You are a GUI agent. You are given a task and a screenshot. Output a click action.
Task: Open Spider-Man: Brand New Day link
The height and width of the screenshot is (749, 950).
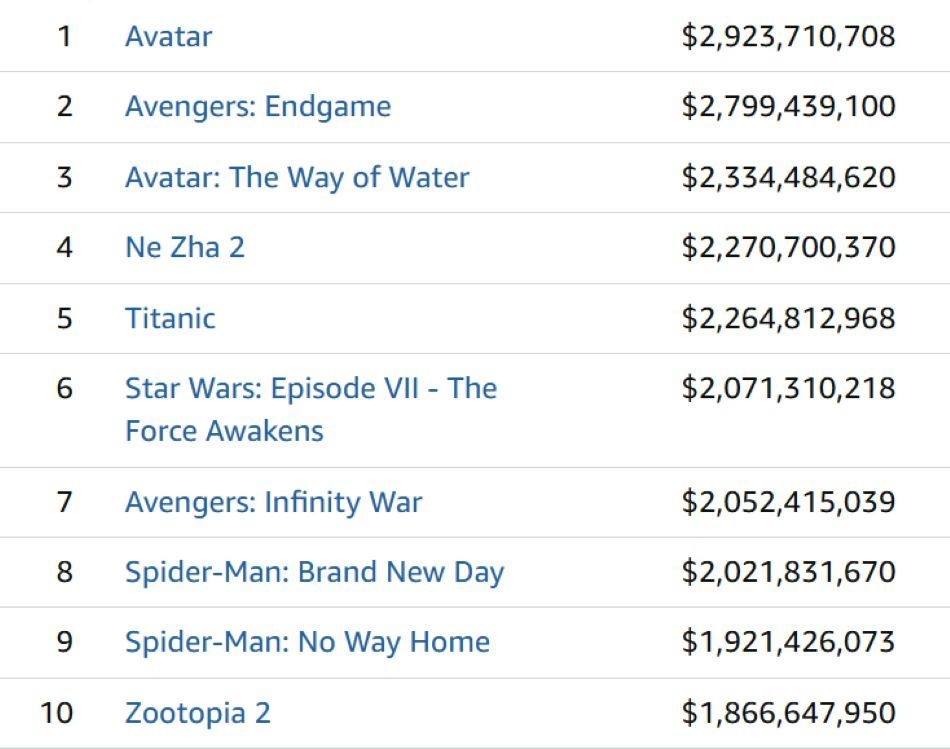click(x=314, y=573)
